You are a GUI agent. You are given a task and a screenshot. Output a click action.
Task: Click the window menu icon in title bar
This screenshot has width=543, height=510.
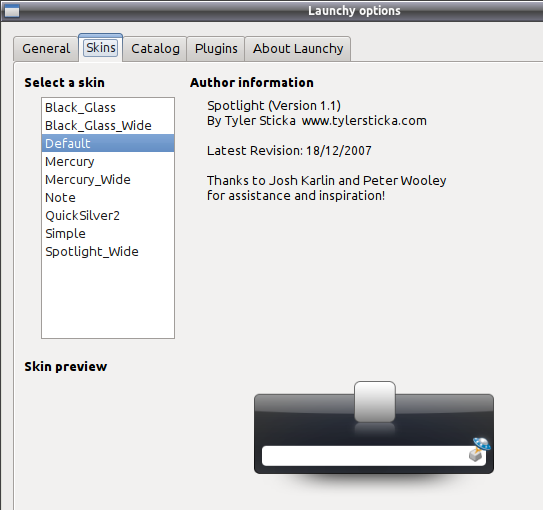11,11
